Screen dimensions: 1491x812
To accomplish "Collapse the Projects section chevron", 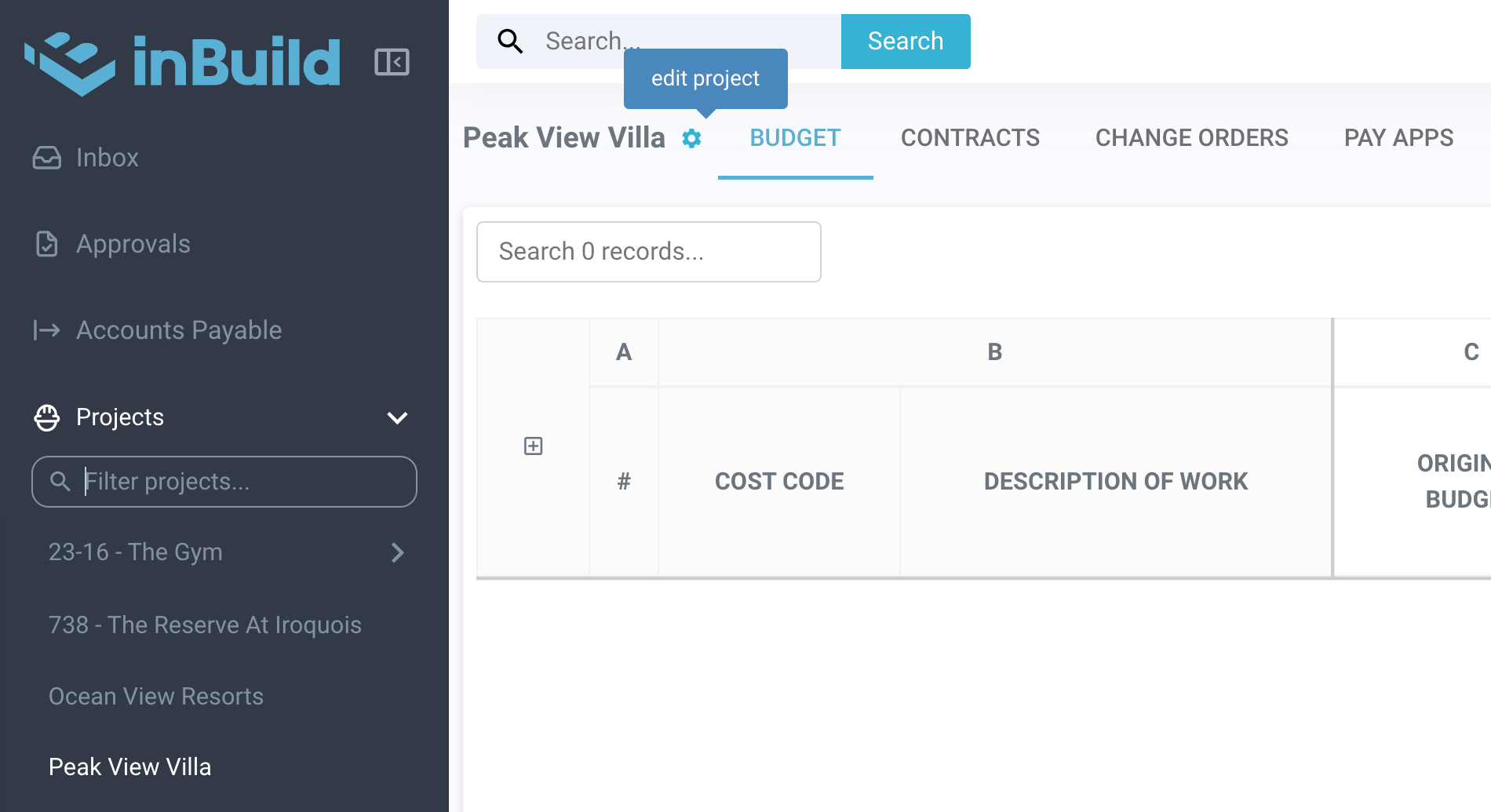I will click(397, 417).
